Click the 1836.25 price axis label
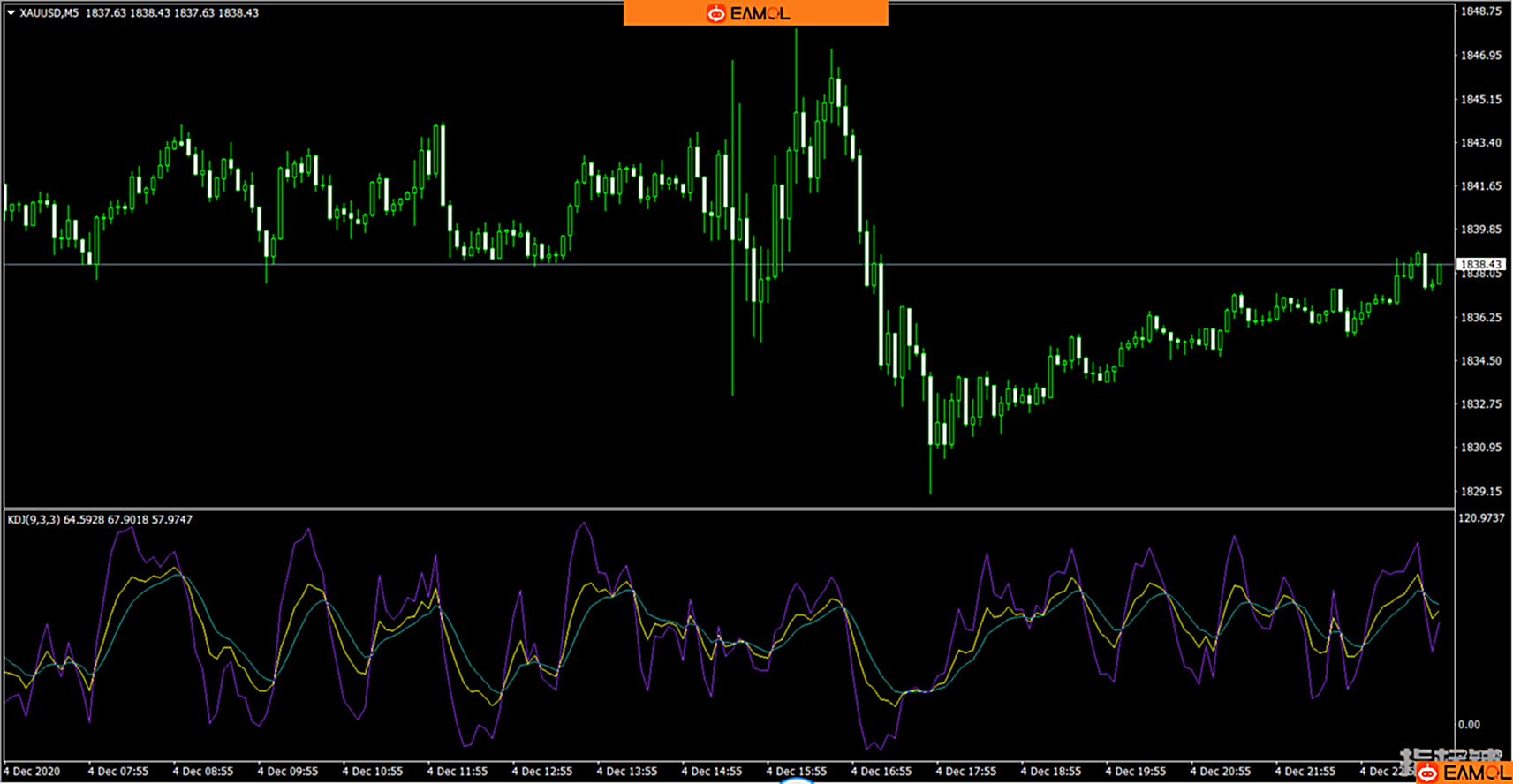 pyautogui.click(x=1480, y=317)
